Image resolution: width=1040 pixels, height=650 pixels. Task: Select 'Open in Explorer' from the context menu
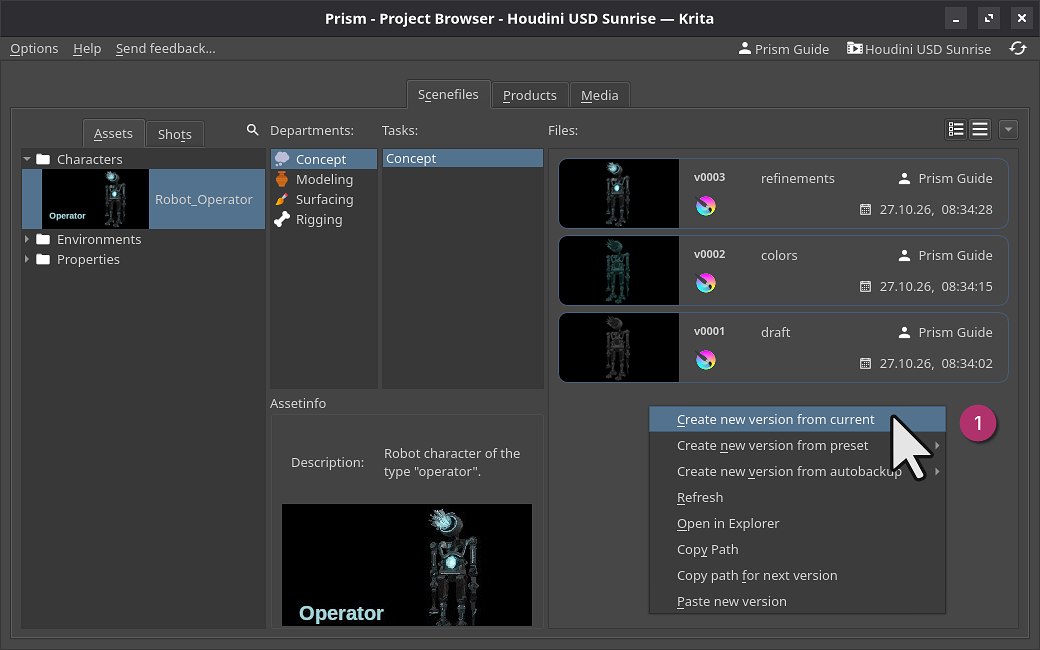(x=797, y=523)
